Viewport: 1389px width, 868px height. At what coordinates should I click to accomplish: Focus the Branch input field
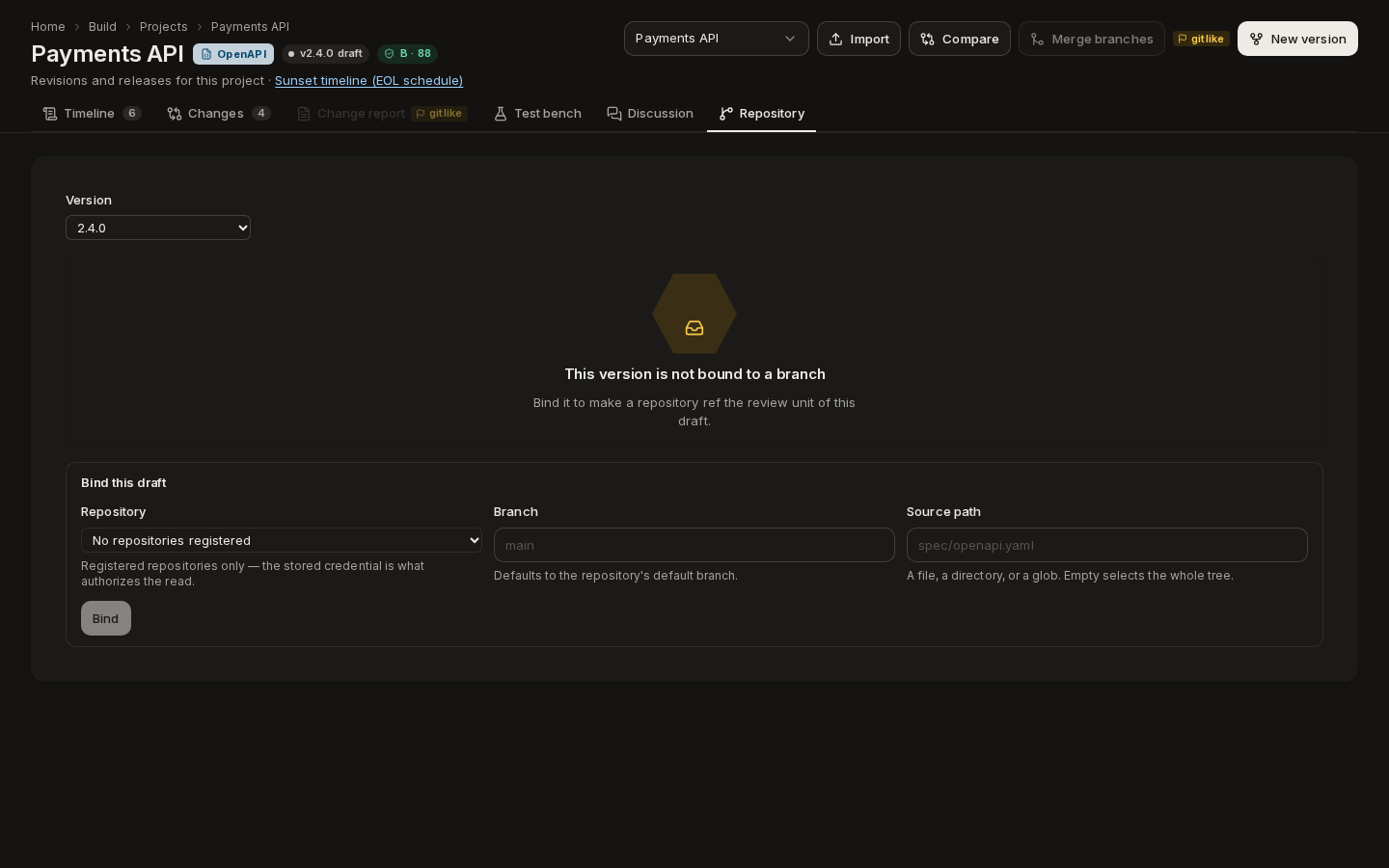point(694,545)
